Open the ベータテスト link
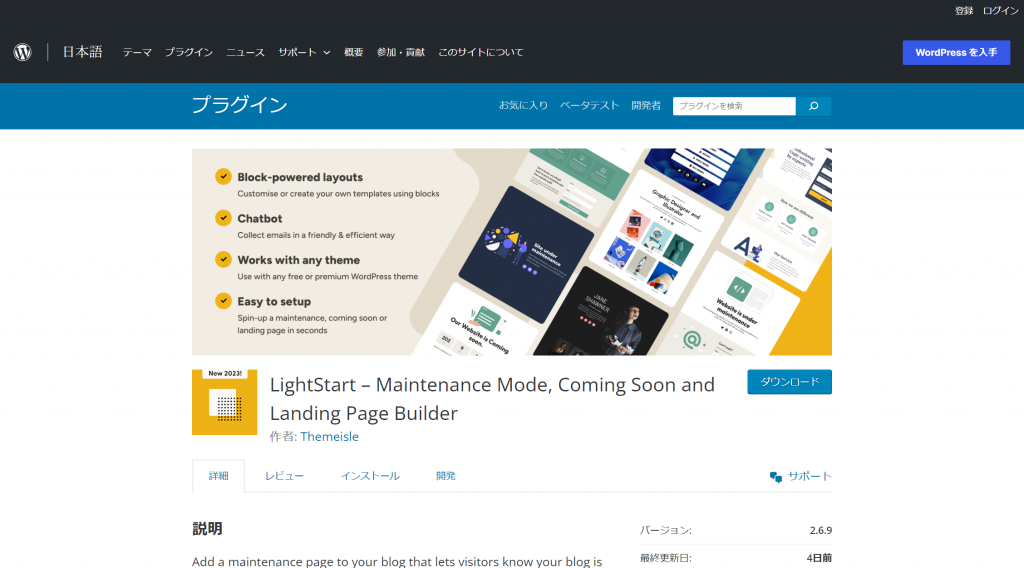Image resolution: width=1024 pixels, height=568 pixels. (589, 105)
